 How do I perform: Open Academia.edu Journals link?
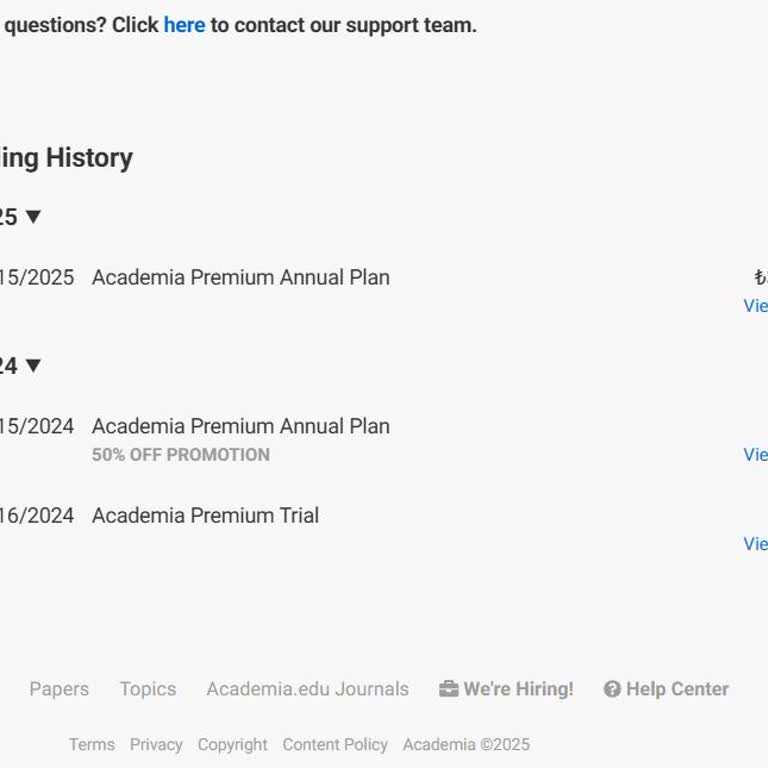coord(307,689)
